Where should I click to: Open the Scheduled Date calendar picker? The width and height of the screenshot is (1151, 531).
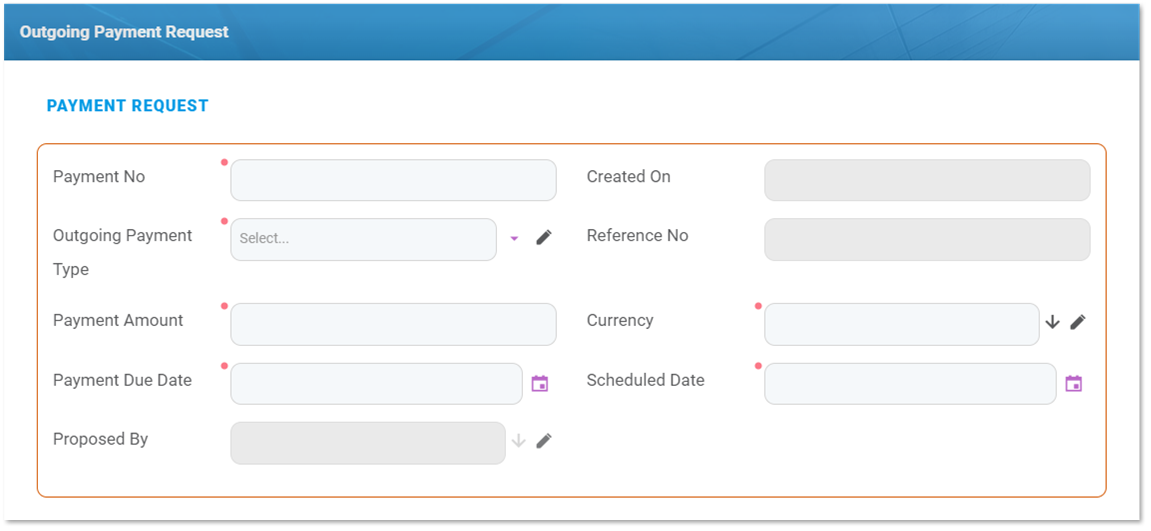click(1074, 383)
